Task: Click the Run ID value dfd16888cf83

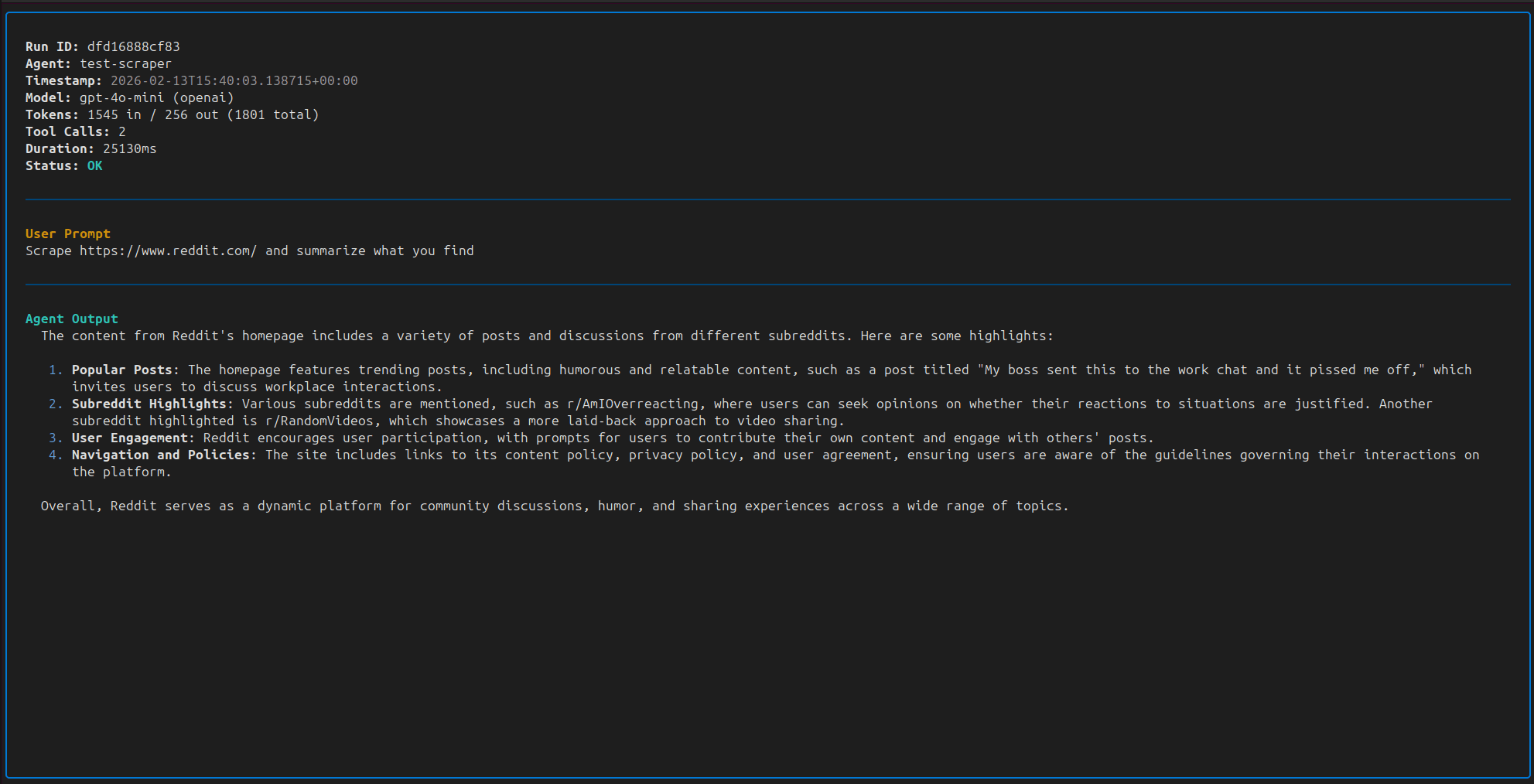Action: (133, 46)
